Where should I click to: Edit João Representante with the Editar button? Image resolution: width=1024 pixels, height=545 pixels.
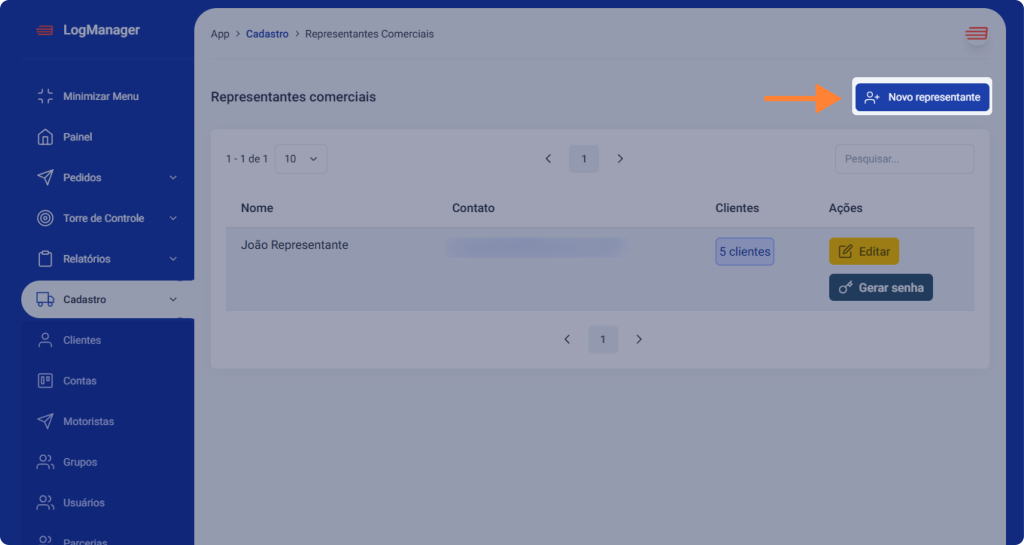tap(864, 251)
